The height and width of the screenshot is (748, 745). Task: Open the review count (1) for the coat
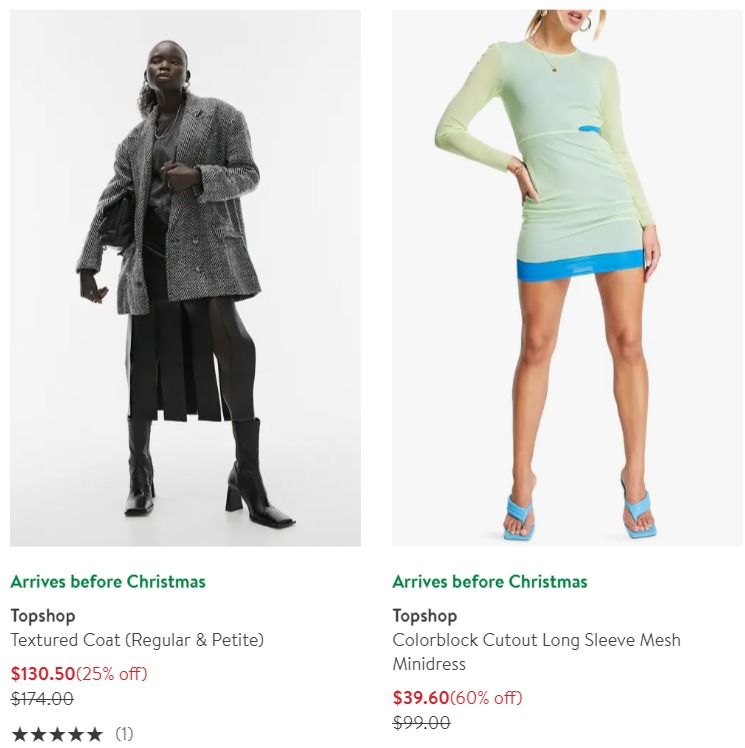point(124,734)
